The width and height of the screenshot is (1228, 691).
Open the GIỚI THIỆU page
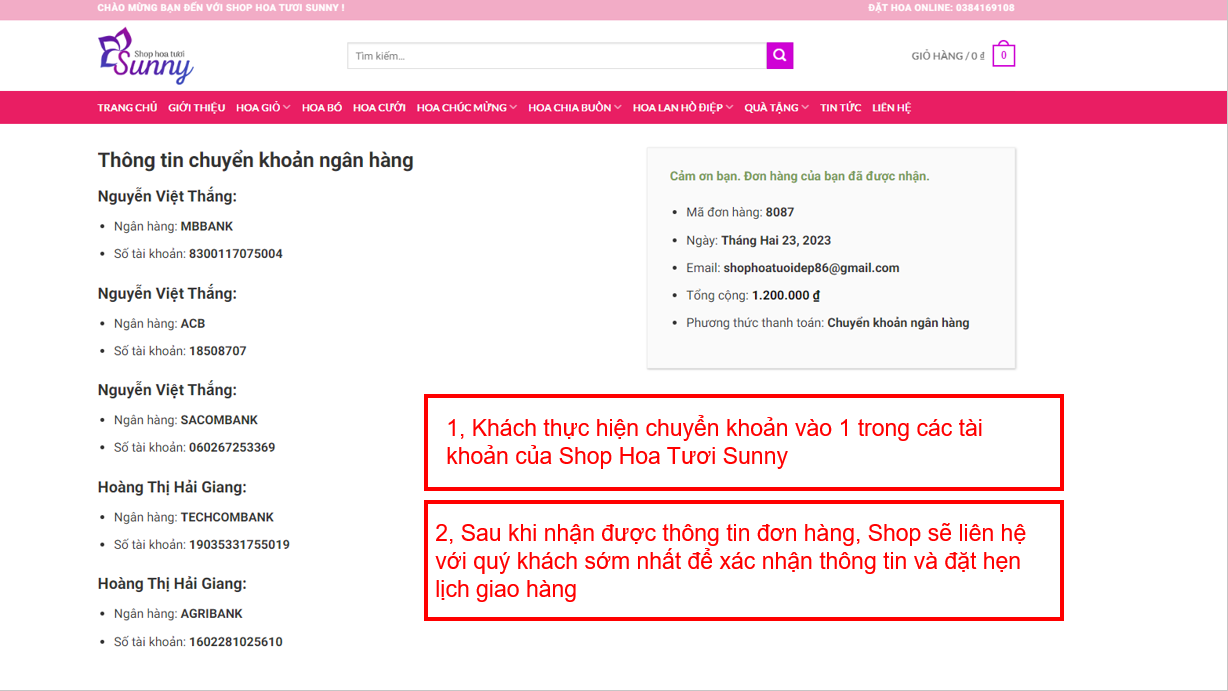(197, 108)
